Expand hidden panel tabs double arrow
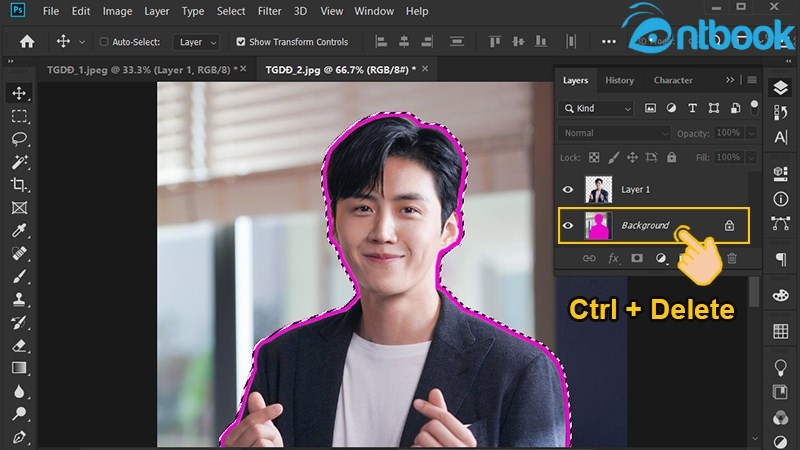 730,80
